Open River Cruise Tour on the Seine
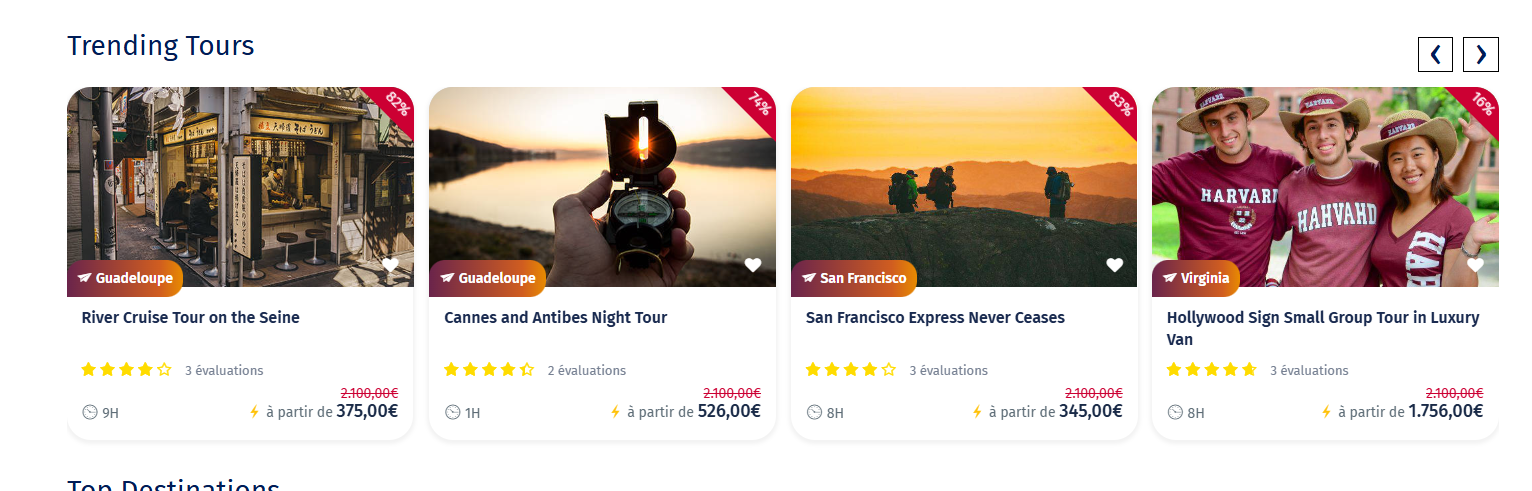The height and width of the screenshot is (491, 1532). click(190, 318)
